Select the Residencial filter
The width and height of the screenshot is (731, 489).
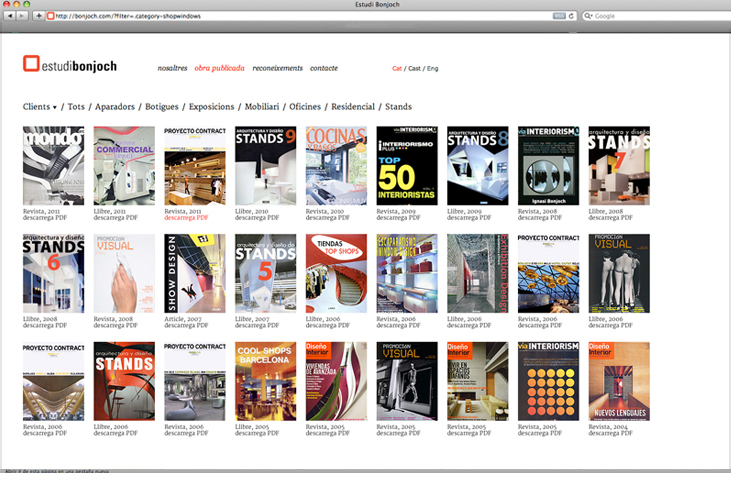click(x=353, y=107)
